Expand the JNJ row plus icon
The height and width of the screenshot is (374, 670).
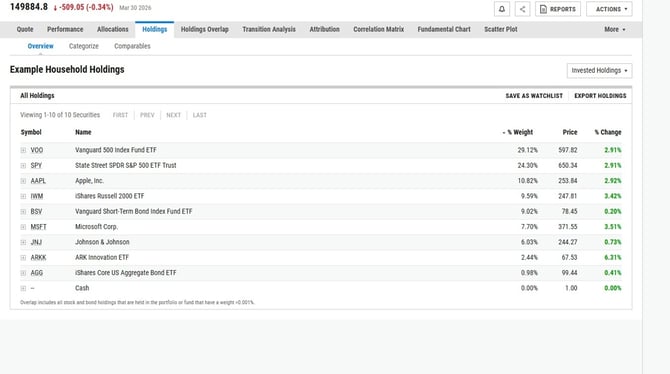point(23,242)
